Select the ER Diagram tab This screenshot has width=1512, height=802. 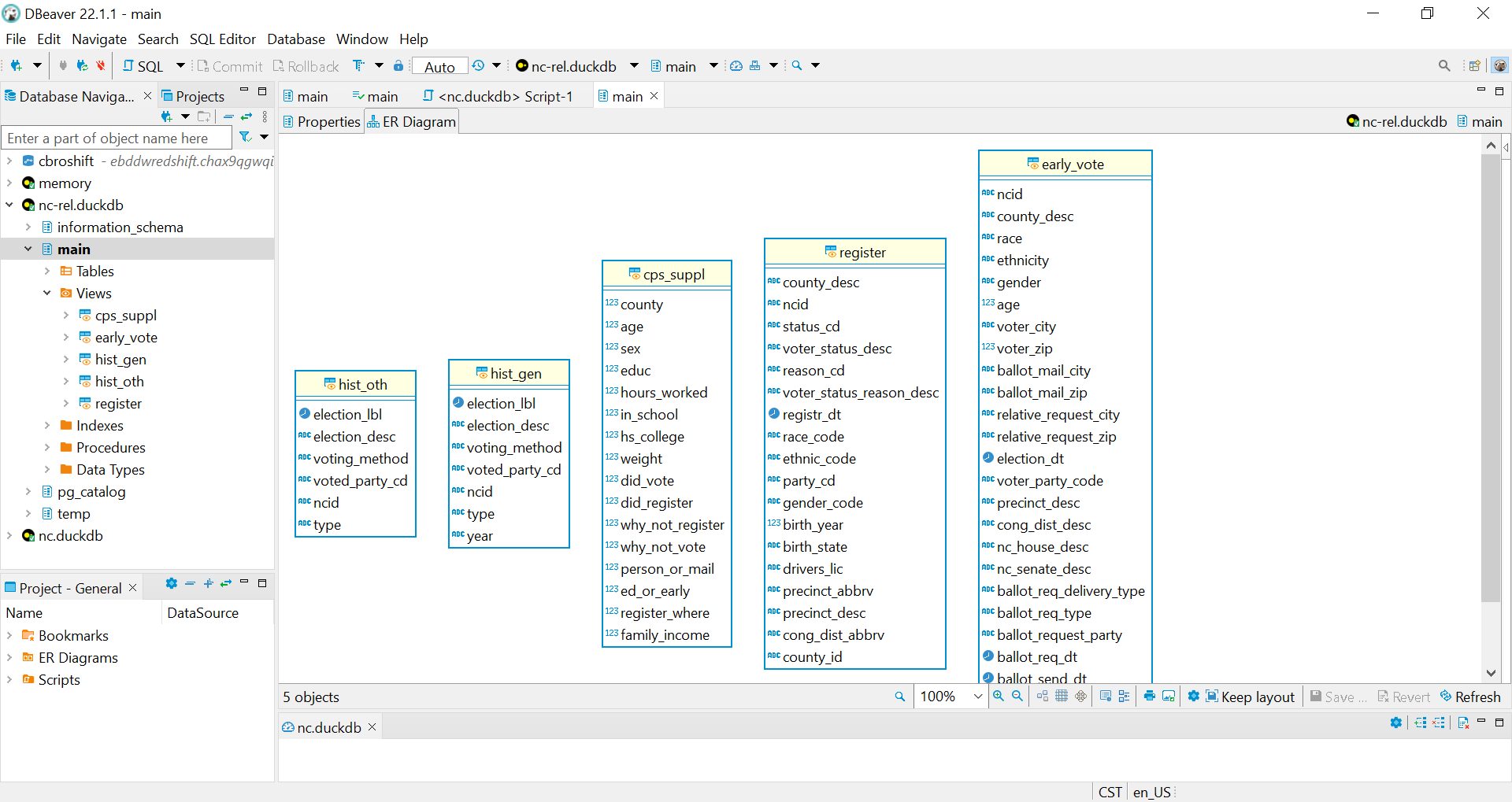click(411, 121)
